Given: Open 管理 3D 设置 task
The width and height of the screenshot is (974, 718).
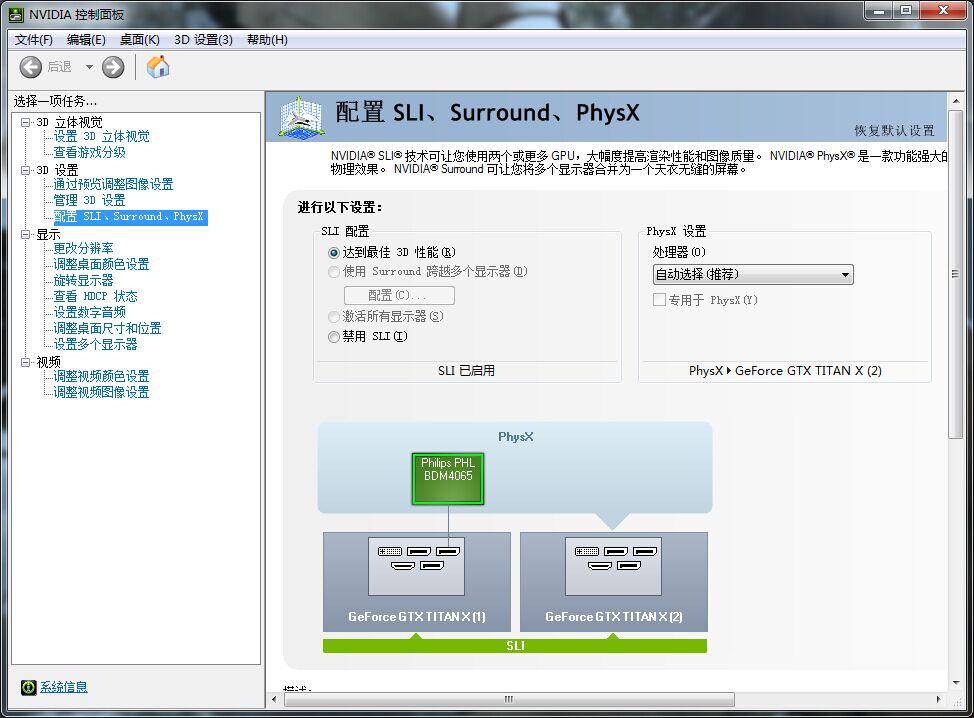Looking at the screenshot, I should tap(89, 201).
